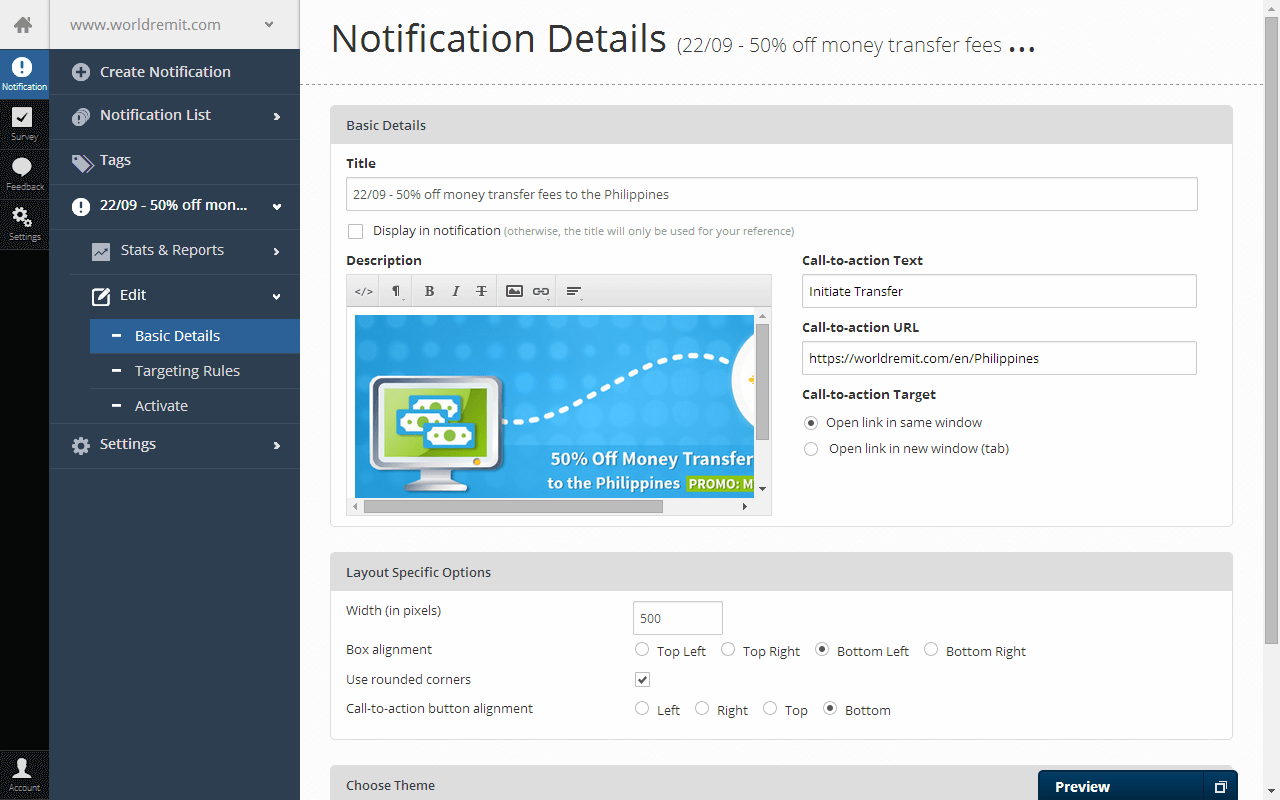Open the www.worldremit.com site dropdown

(174, 25)
